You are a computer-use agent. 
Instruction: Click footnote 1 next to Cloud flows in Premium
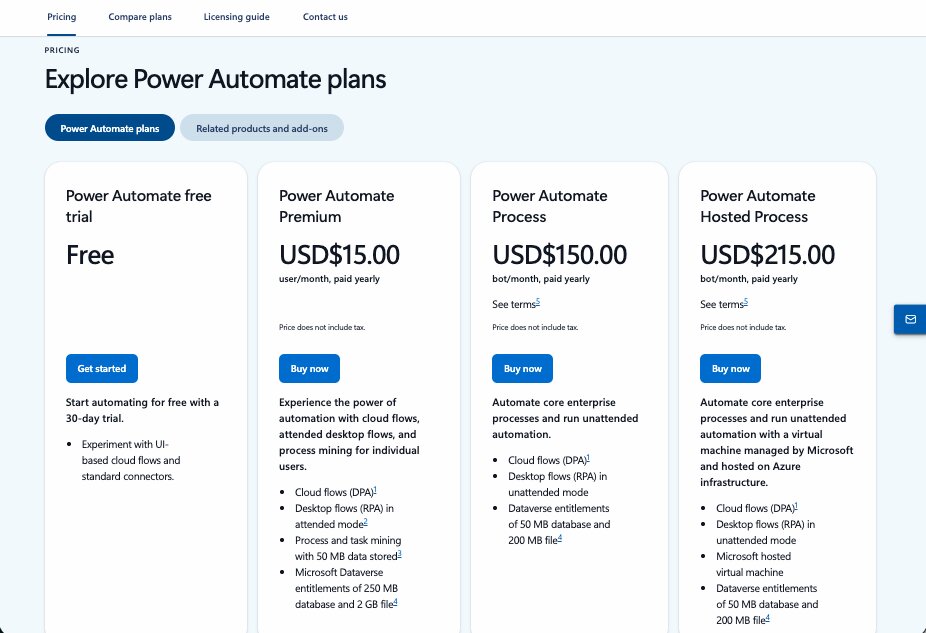[376, 490]
